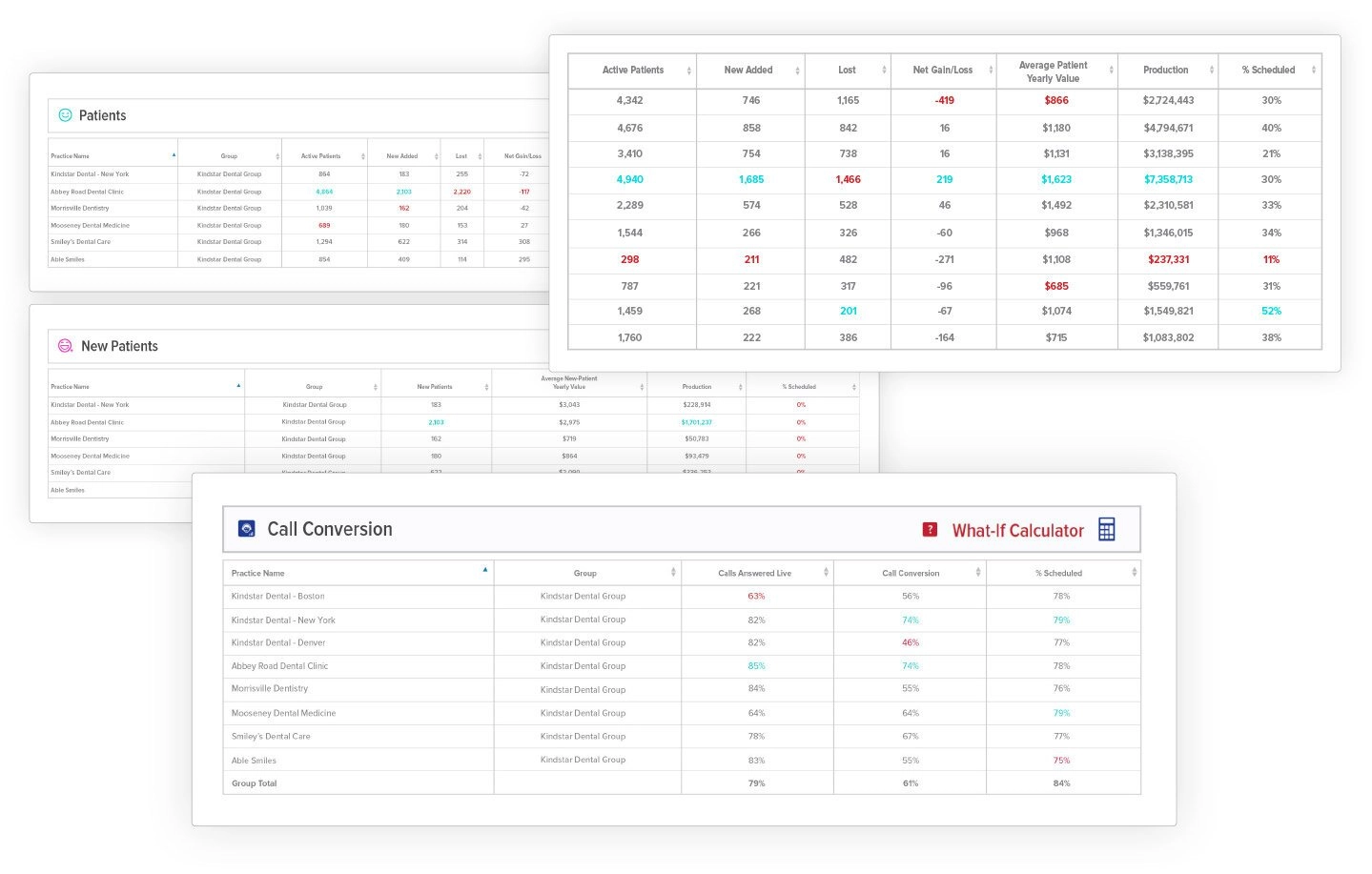Click the ascending arrow on Practice Name header
The width and height of the screenshot is (1372, 874).
(x=486, y=569)
